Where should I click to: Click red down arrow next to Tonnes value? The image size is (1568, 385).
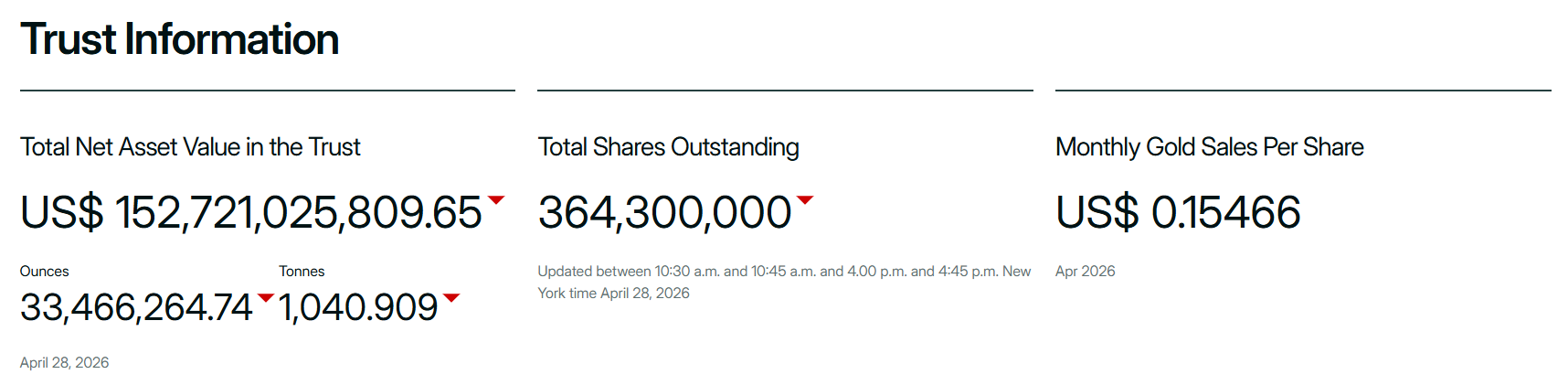(x=451, y=297)
